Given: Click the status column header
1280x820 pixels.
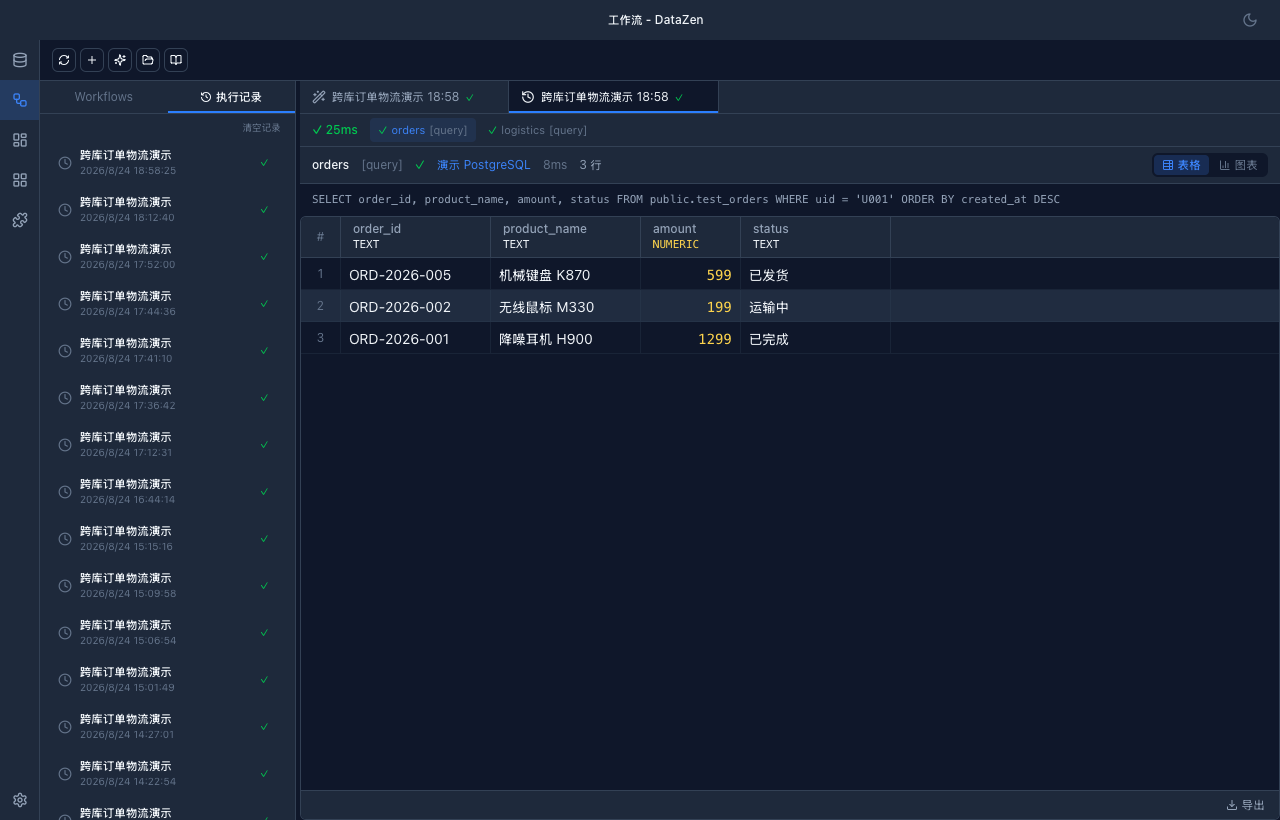Looking at the screenshot, I should pyautogui.click(x=815, y=237).
